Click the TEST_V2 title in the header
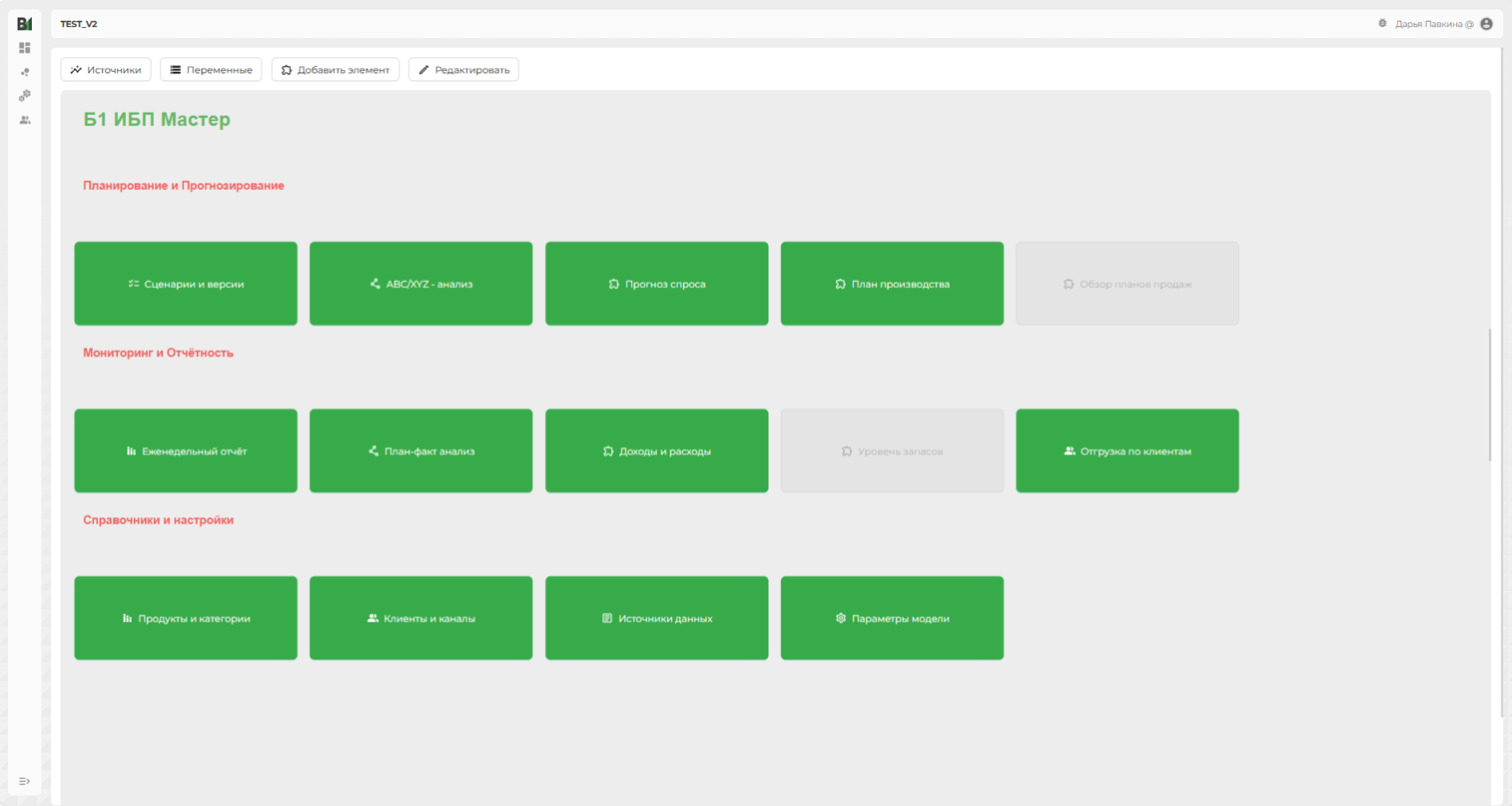Screen dimensions: 1512x806 coord(79,24)
